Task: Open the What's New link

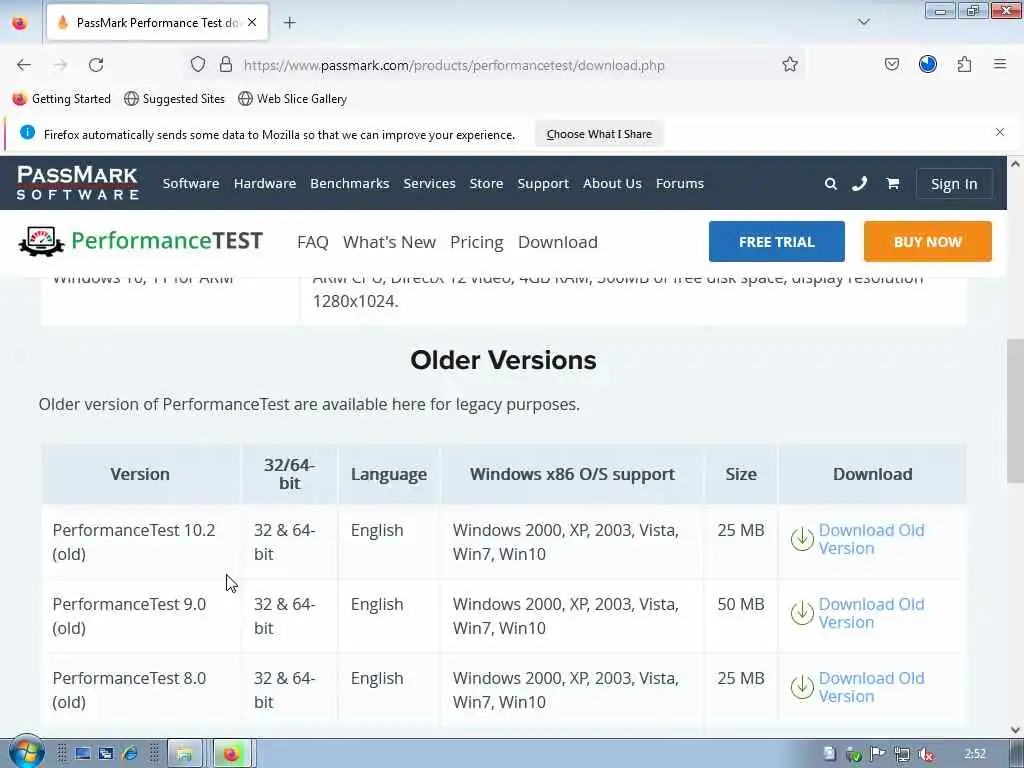Action: pyautogui.click(x=389, y=242)
